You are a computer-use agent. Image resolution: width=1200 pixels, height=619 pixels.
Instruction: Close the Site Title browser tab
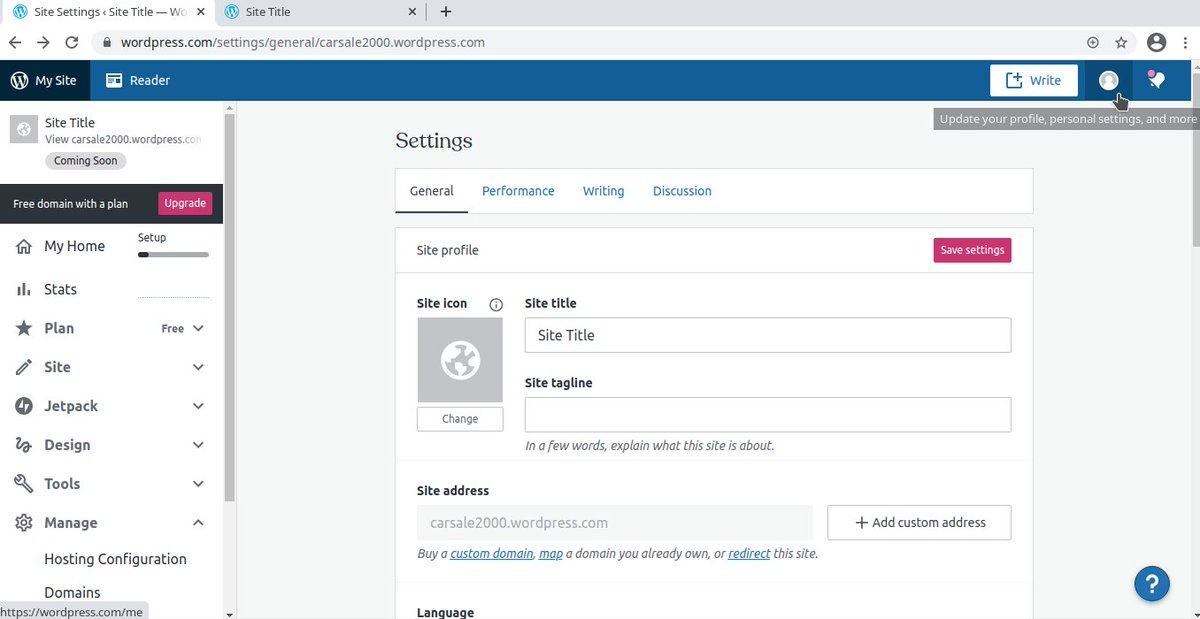click(412, 12)
